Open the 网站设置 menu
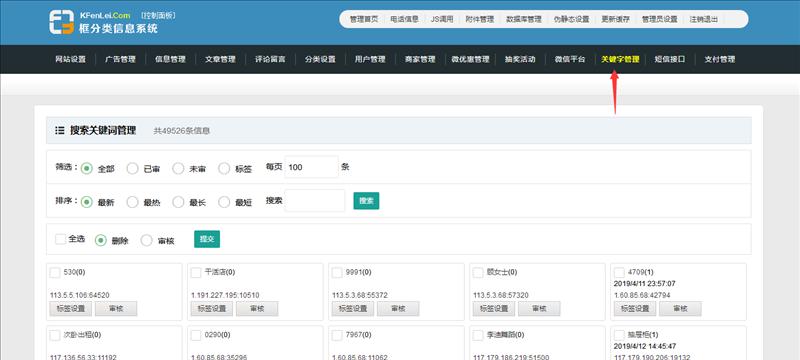The width and height of the screenshot is (800, 360). pos(70,59)
